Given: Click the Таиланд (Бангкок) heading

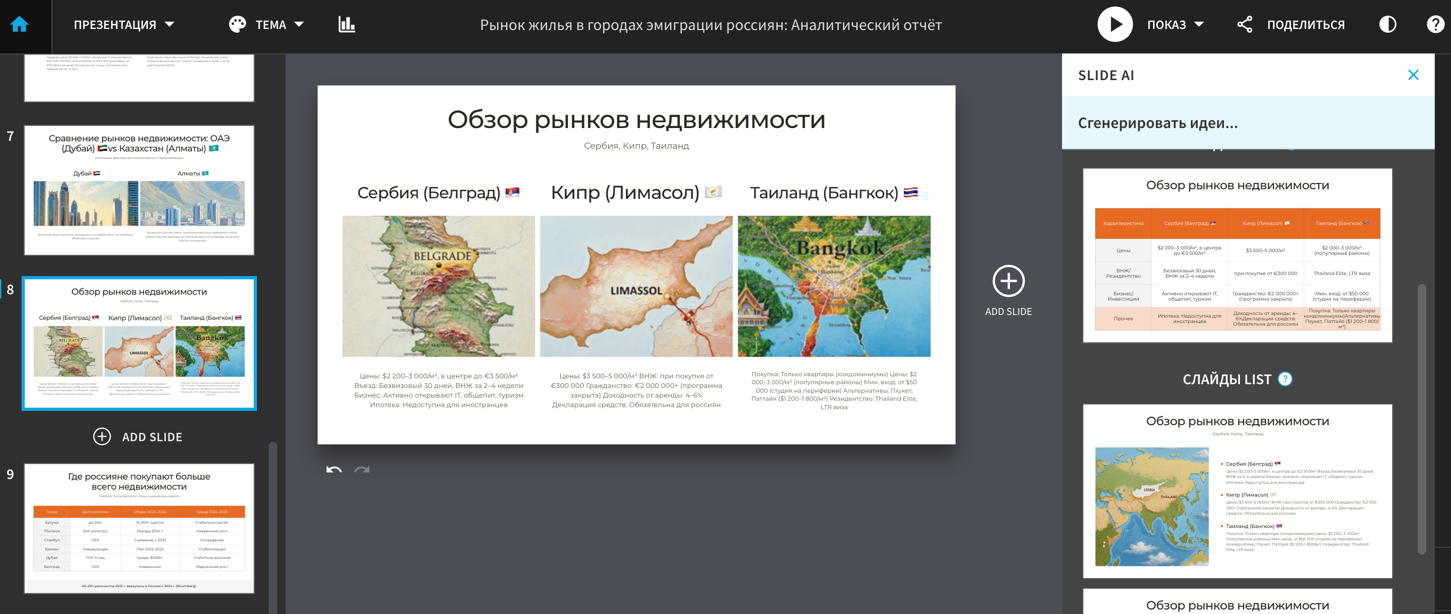Looking at the screenshot, I should (834, 193).
